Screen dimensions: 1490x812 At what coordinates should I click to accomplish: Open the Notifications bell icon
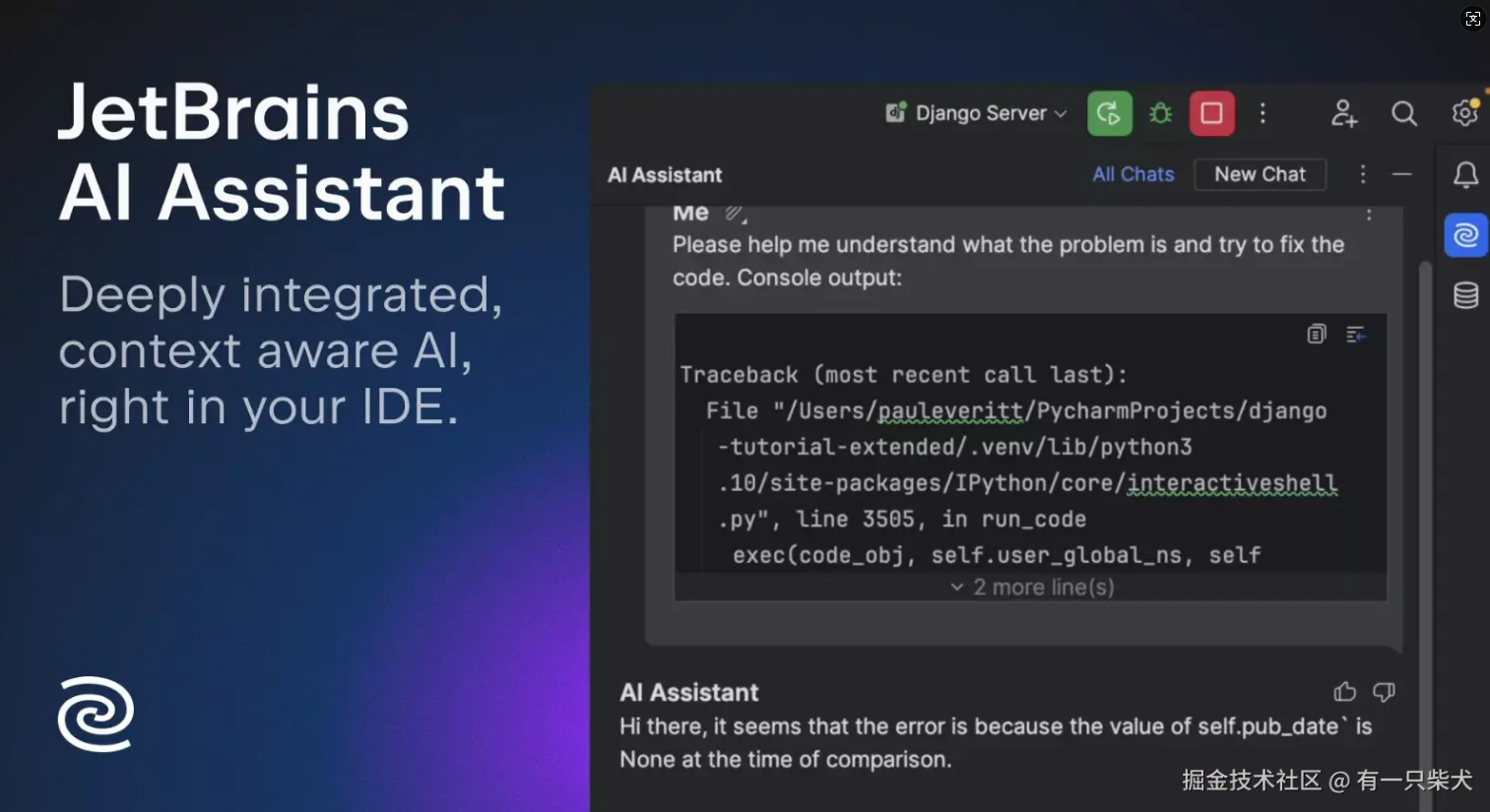pyautogui.click(x=1465, y=175)
